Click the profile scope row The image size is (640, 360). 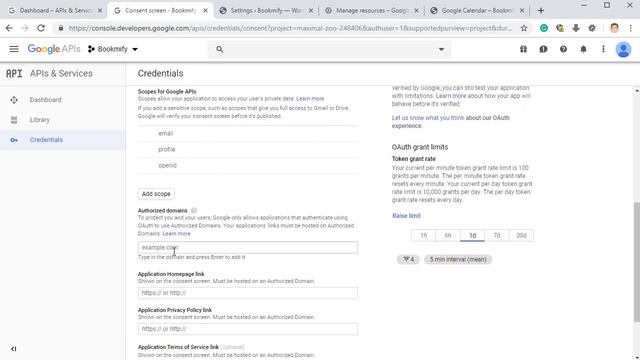click(x=248, y=149)
